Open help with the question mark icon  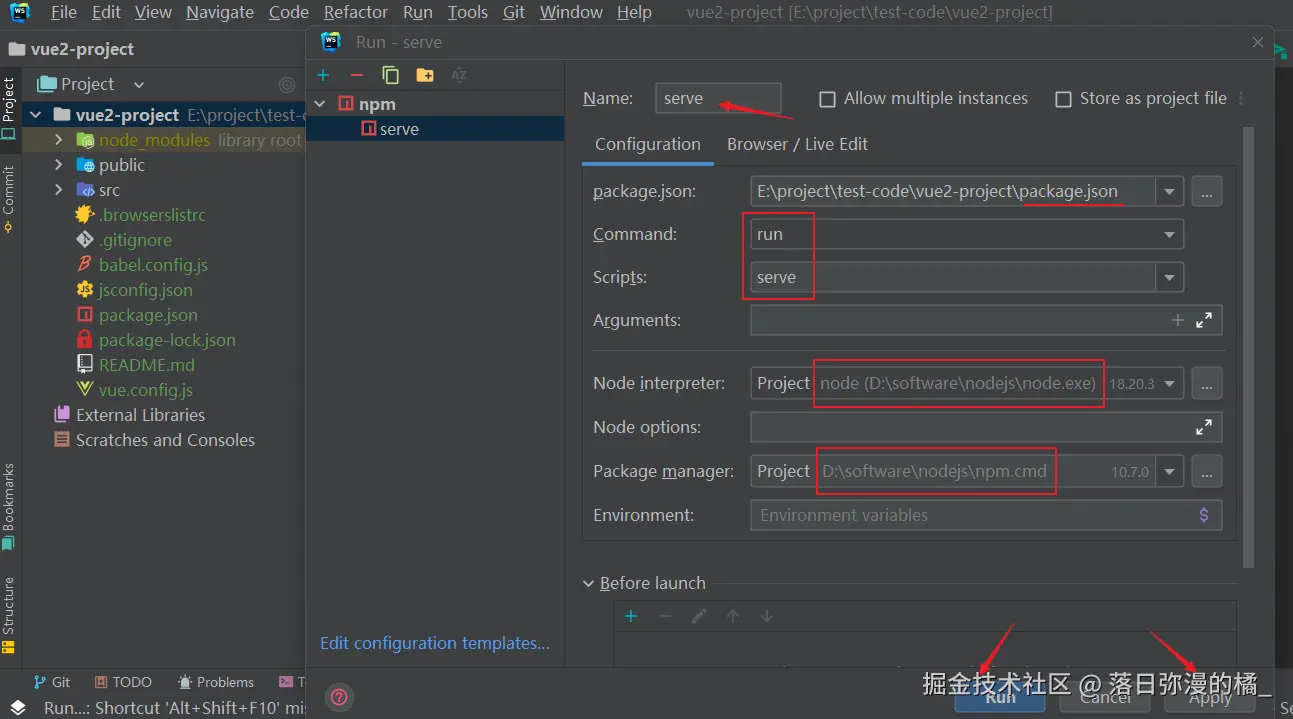[338, 697]
